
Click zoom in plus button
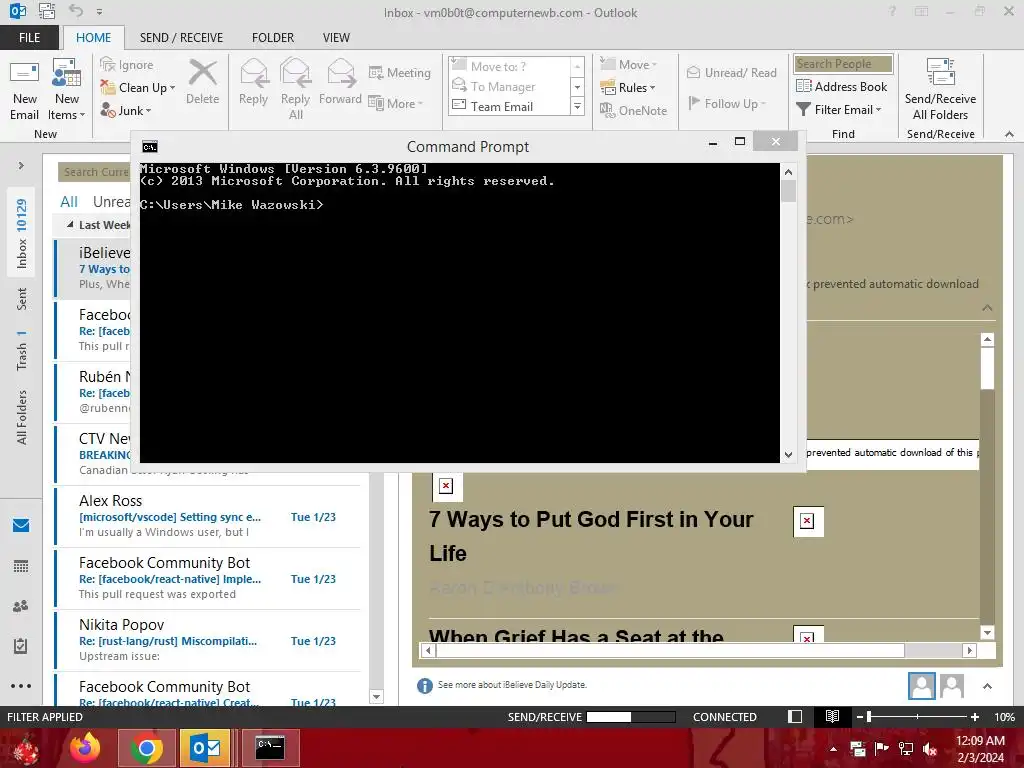[x=974, y=716]
